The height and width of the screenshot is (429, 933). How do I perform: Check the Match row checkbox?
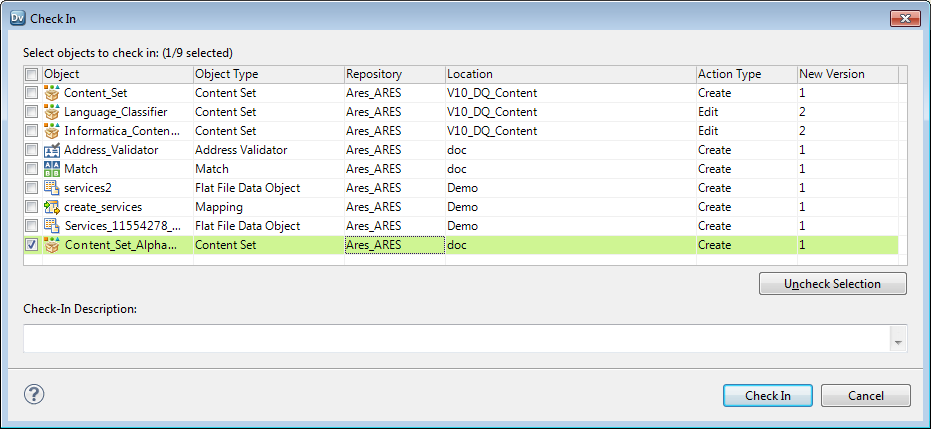coord(32,169)
